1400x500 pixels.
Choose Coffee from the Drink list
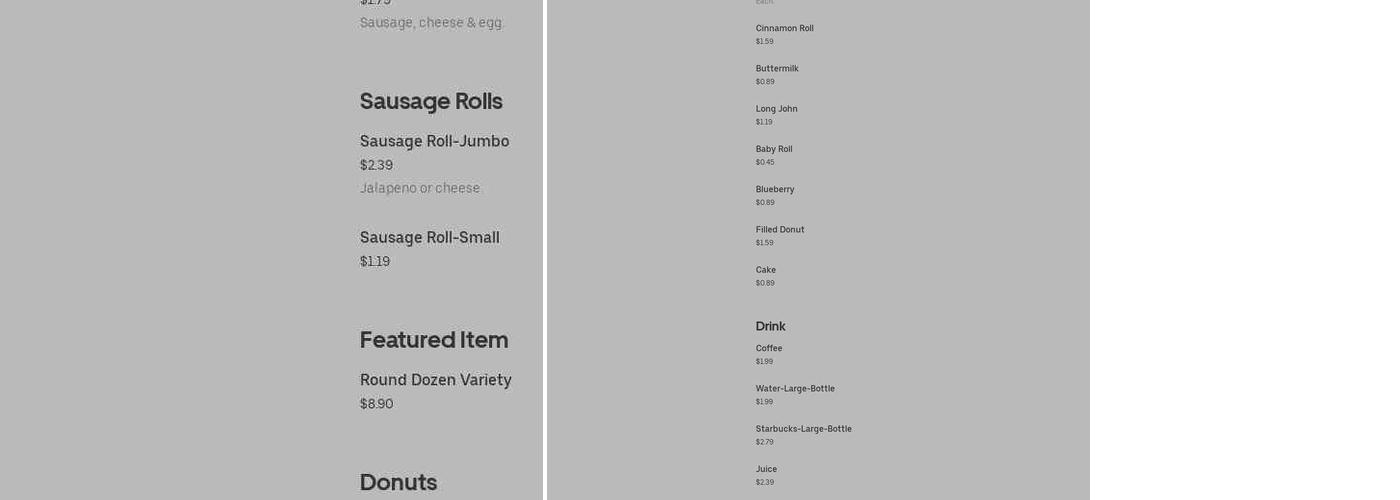pyautogui.click(x=769, y=349)
